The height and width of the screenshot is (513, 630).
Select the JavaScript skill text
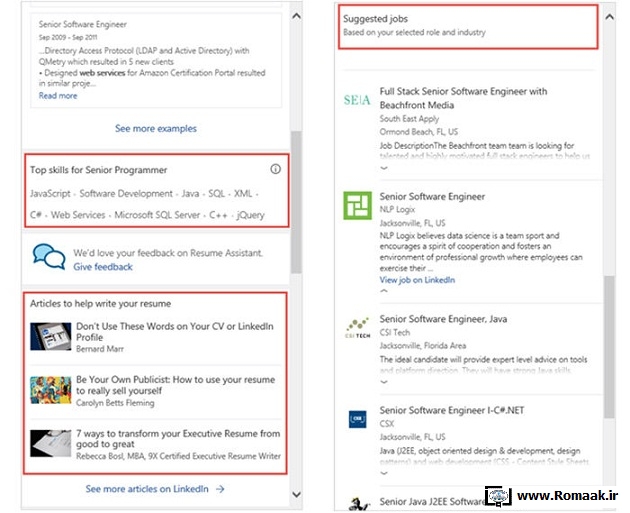[x=50, y=194]
